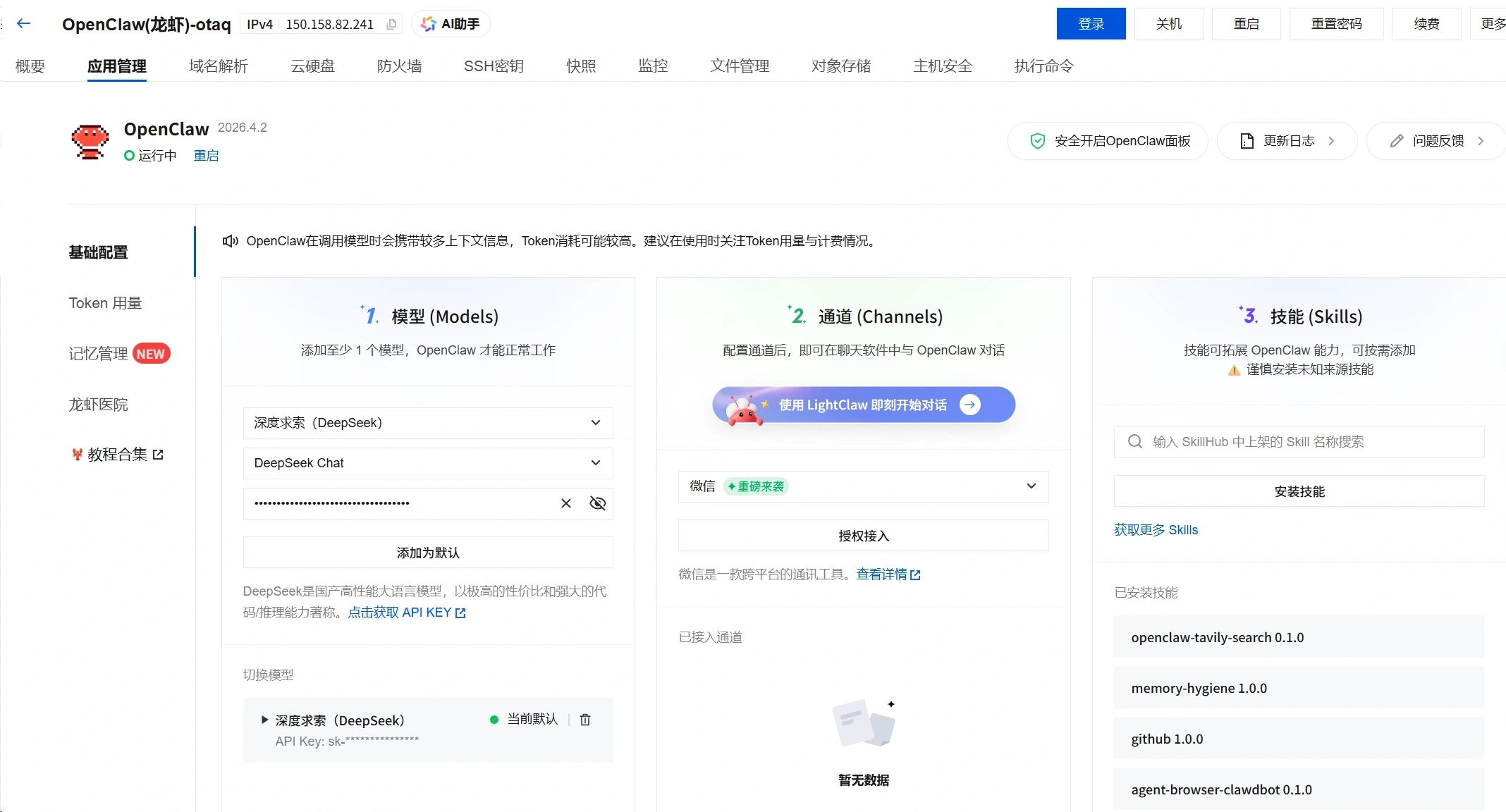Image resolution: width=1506 pixels, height=812 pixels.
Task: Click the OpenClaw lobster logo
Action: tap(90, 142)
